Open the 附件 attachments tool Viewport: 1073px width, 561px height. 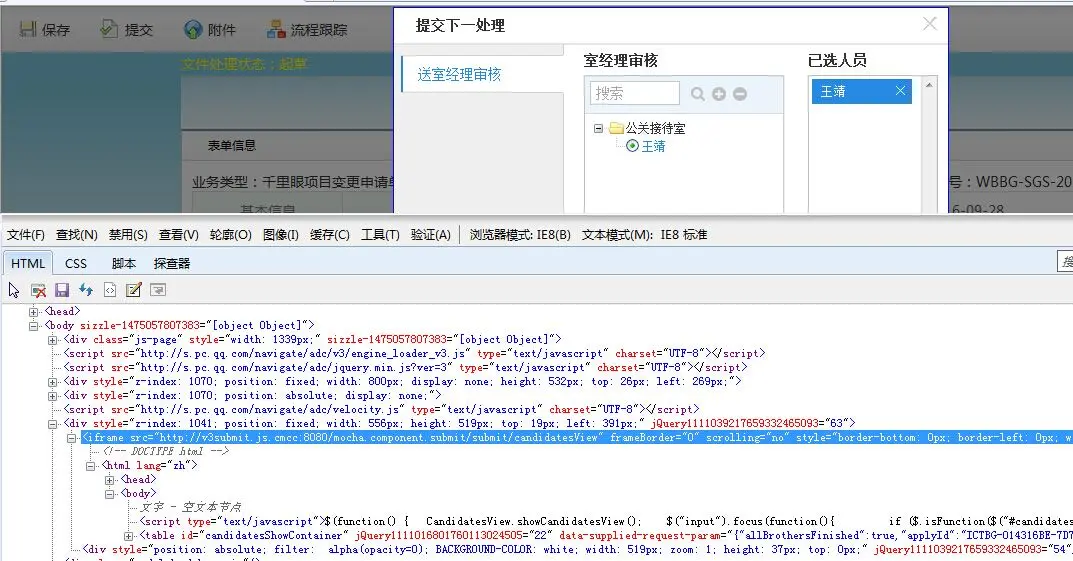point(209,29)
